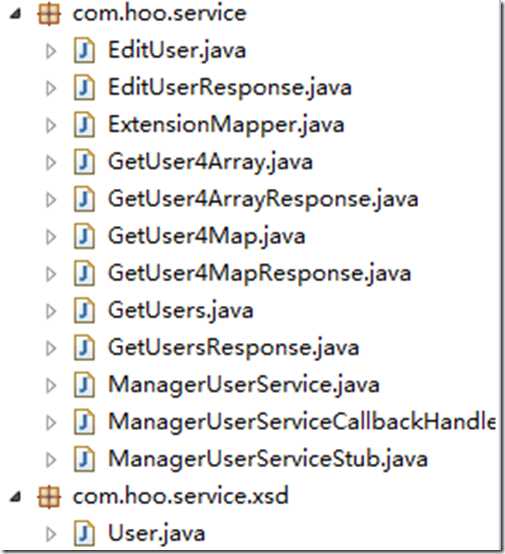Screen dimensions: 505x554
Task: Select GetUser4MapResponse.java file
Action: tap(260, 273)
